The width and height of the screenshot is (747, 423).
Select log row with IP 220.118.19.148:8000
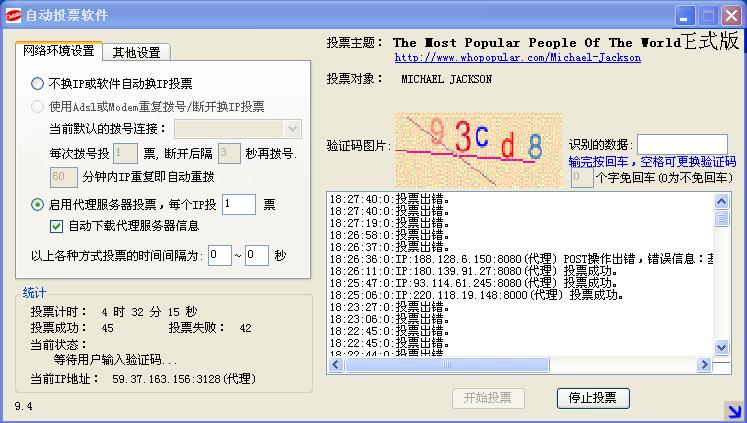(x=477, y=295)
